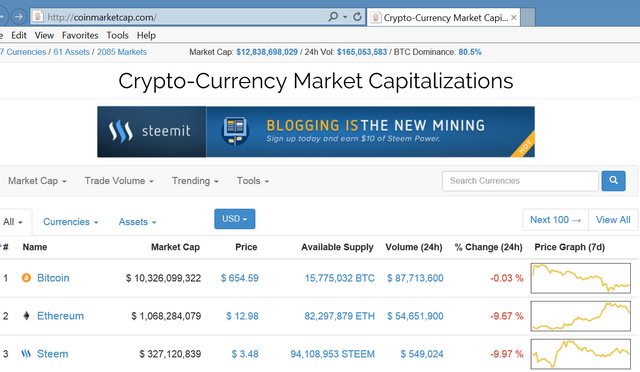The height and width of the screenshot is (372, 640).
Task: Click the Ethereum diamond logo icon
Action: click(x=26, y=316)
